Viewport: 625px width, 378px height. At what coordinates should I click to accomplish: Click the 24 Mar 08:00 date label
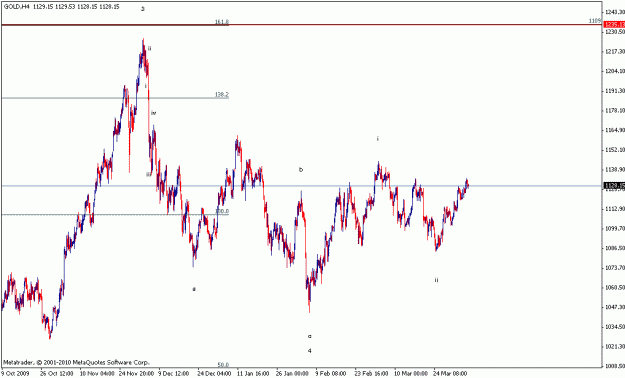pyautogui.click(x=450, y=374)
